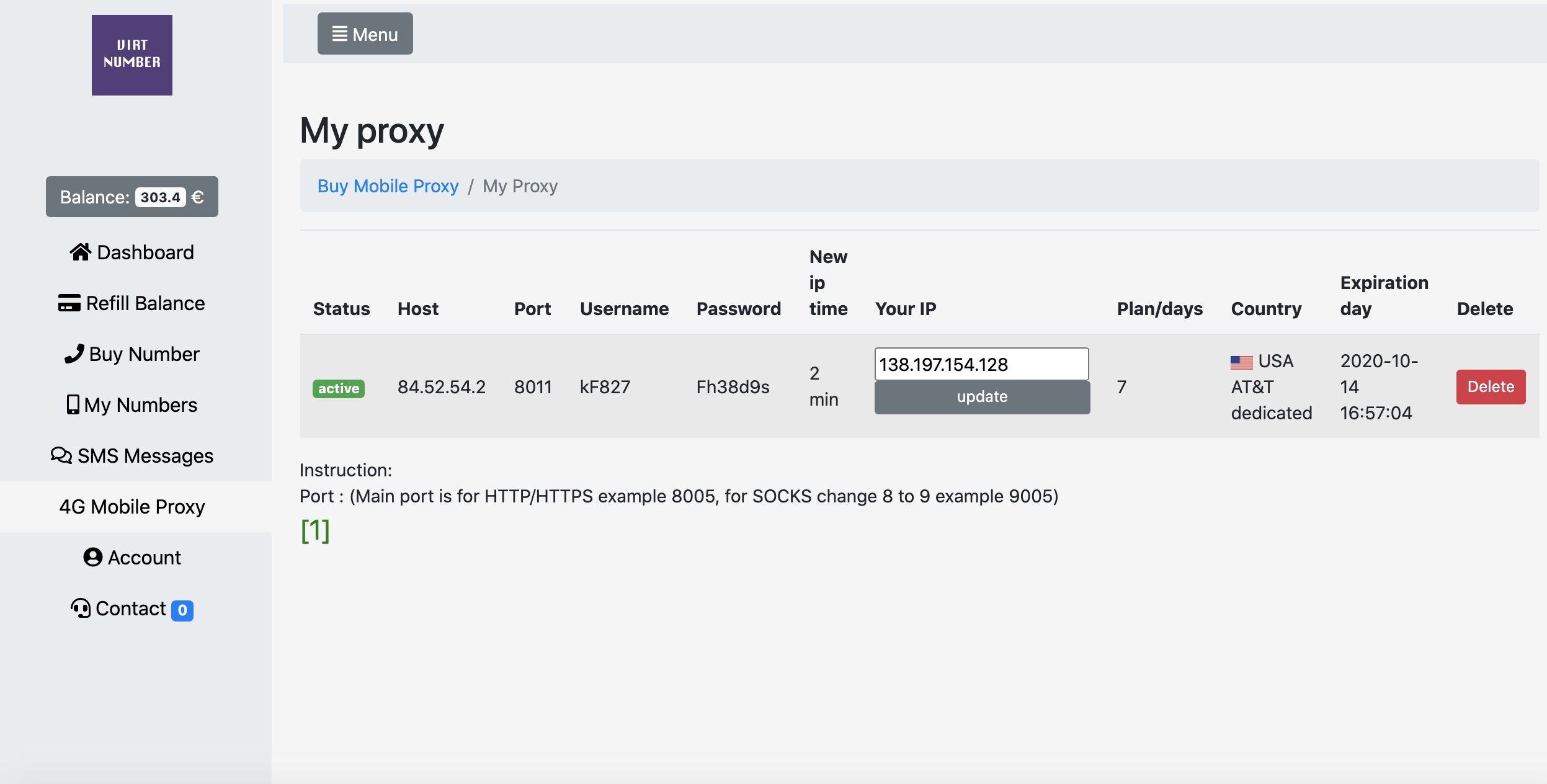The width and height of the screenshot is (1547, 784).
Task: Click the My Numbers mobile device icon
Action: (x=73, y=404)
